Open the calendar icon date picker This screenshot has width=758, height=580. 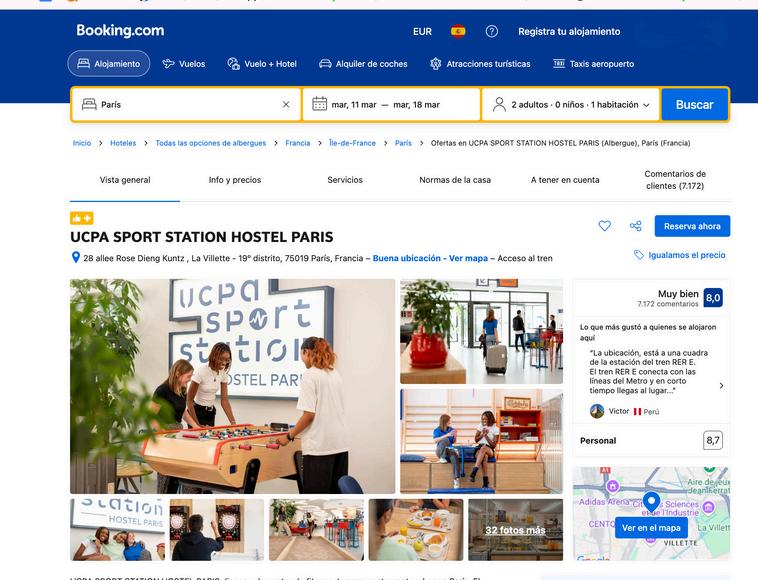(320, 104)
